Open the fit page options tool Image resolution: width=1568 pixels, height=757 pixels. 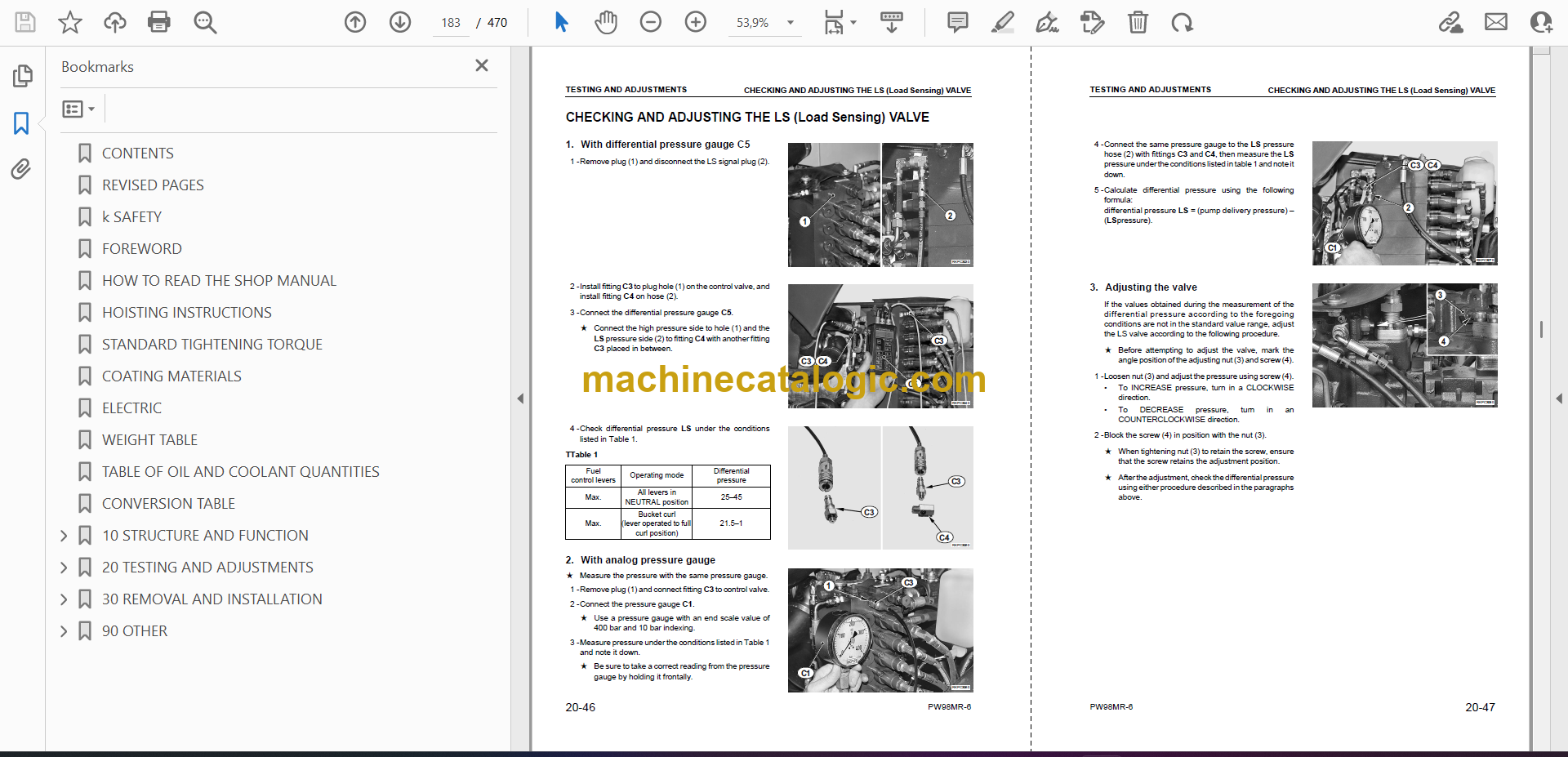click(833, 22)
